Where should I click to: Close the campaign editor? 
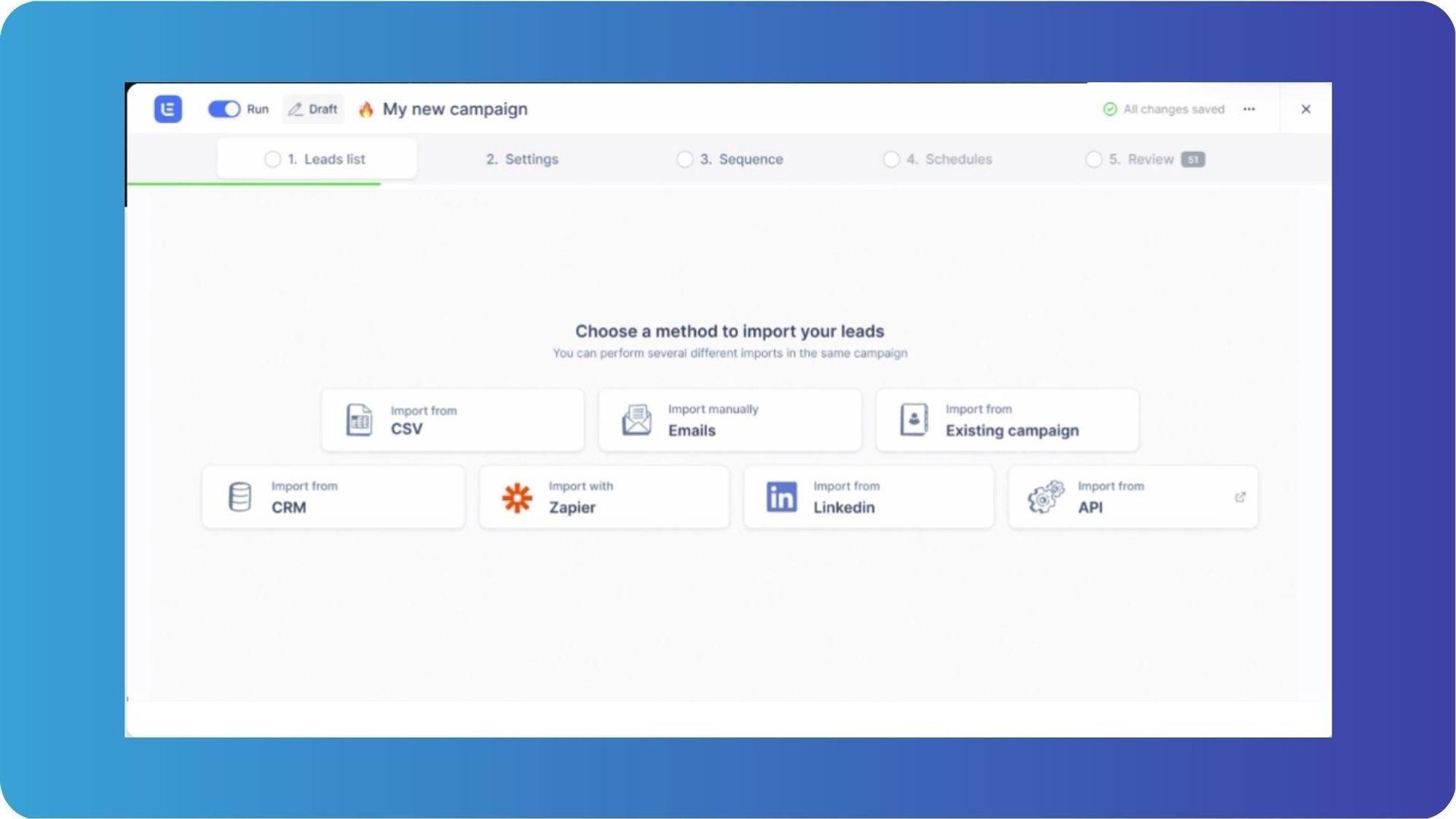click(1306, 109)
